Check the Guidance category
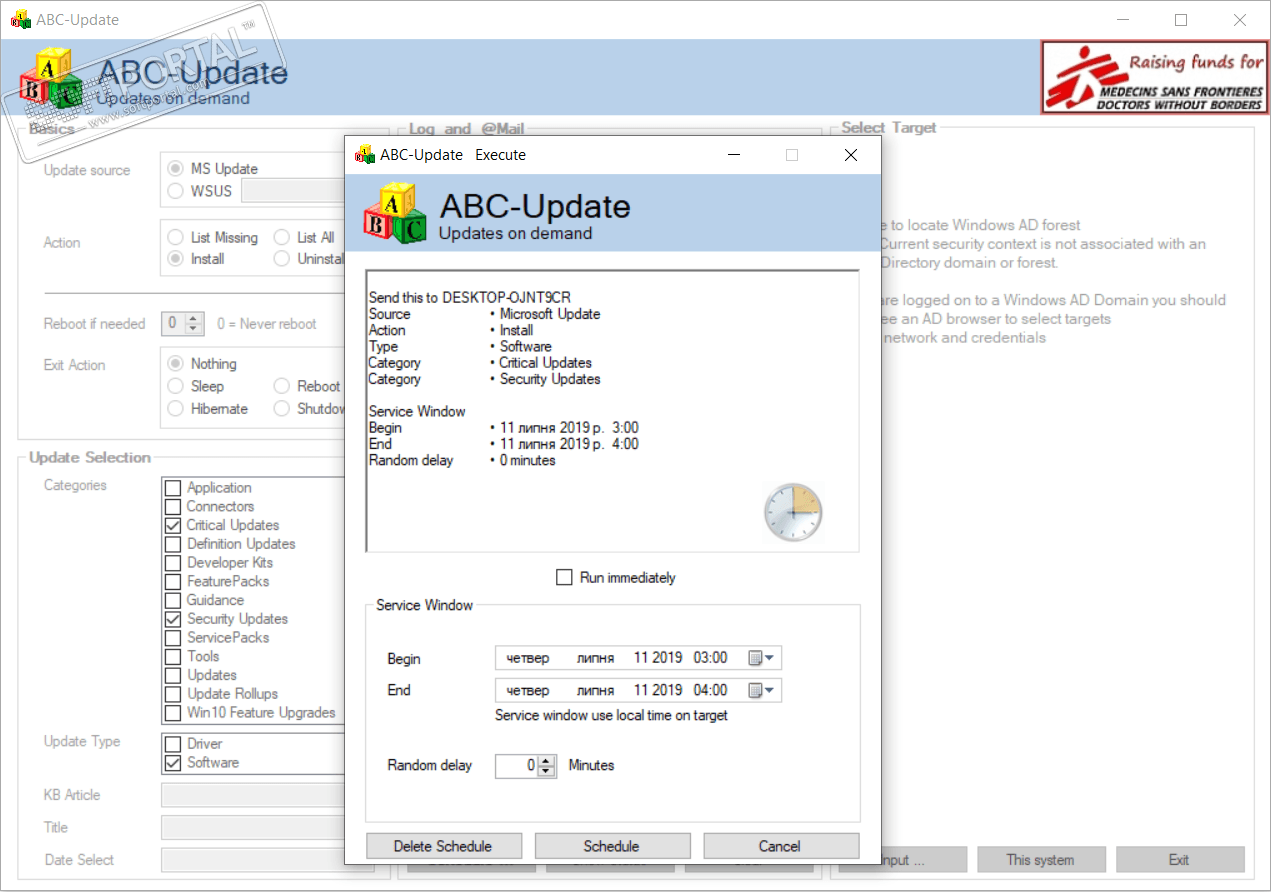This screenshot has height=892, width=1271. [x=173, y=600]
